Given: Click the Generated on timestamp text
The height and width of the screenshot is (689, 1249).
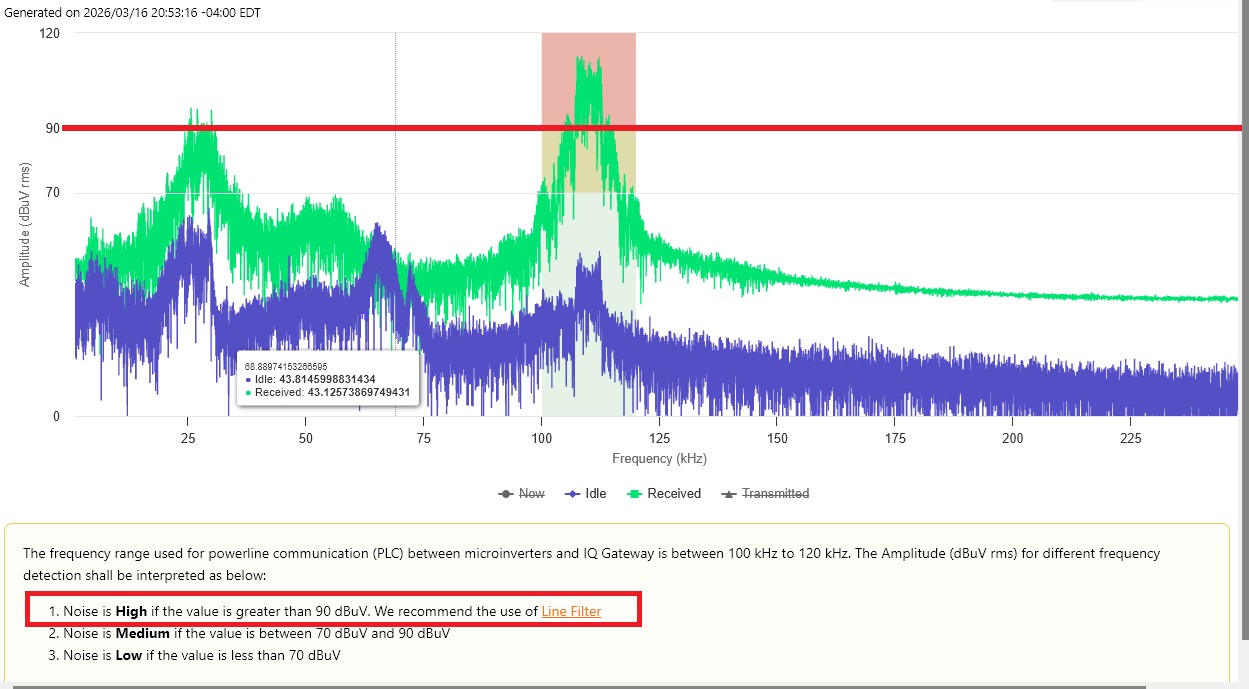Looking at the screenshot, I should tap(133, 13).
